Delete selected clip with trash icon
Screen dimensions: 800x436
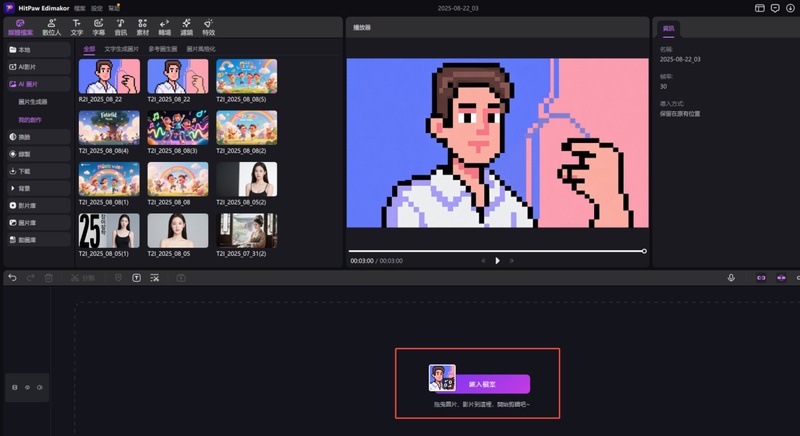[48, 278]
